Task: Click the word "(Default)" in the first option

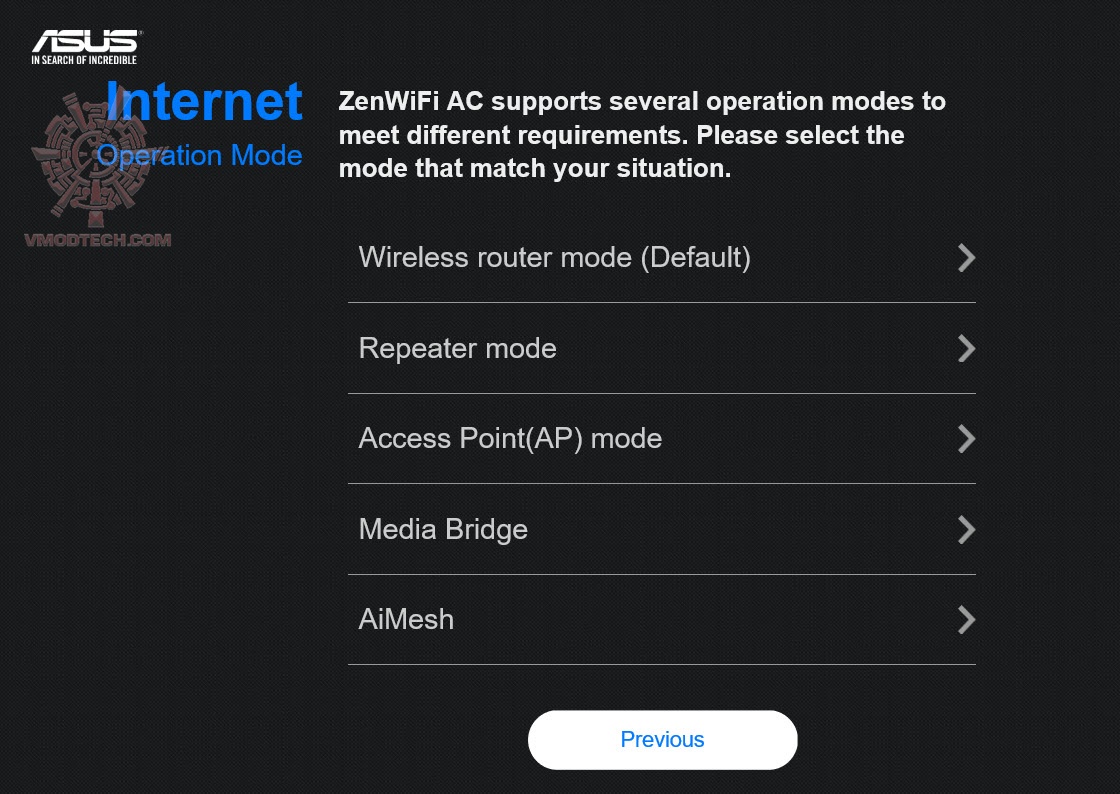Action: tap(695, 258)
